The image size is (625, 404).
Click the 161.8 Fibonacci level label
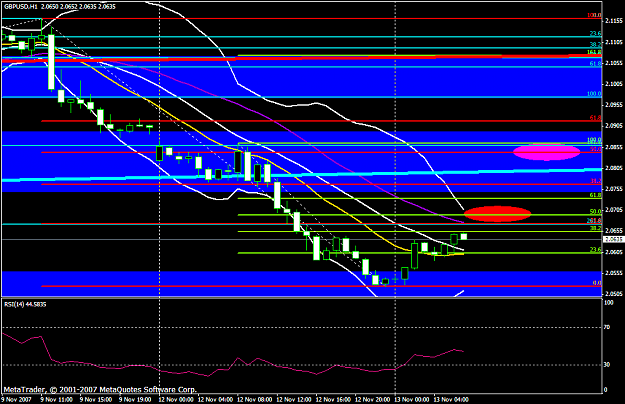click(594, 52)
